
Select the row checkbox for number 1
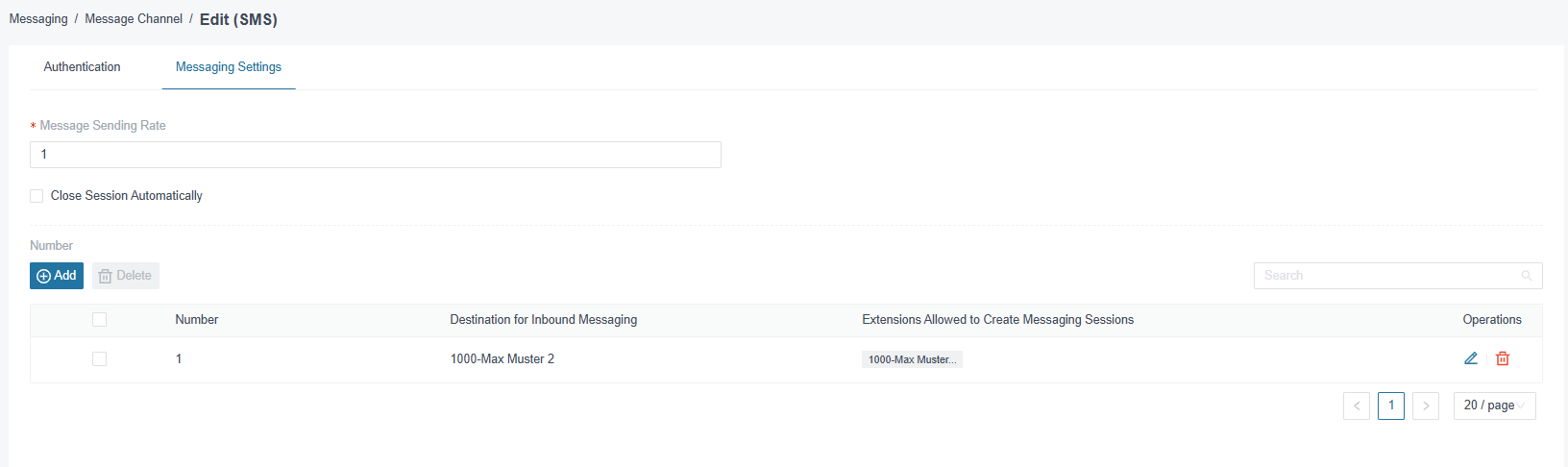pos(99,359)
